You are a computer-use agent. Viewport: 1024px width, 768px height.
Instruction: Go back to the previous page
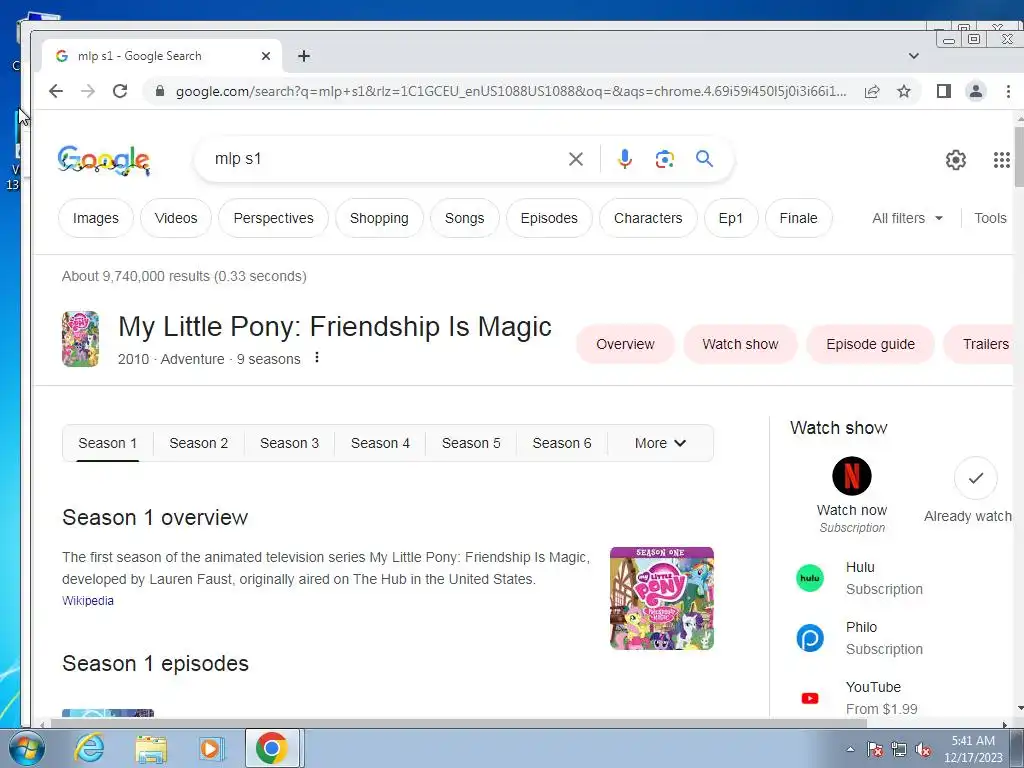tap(56, 91)
